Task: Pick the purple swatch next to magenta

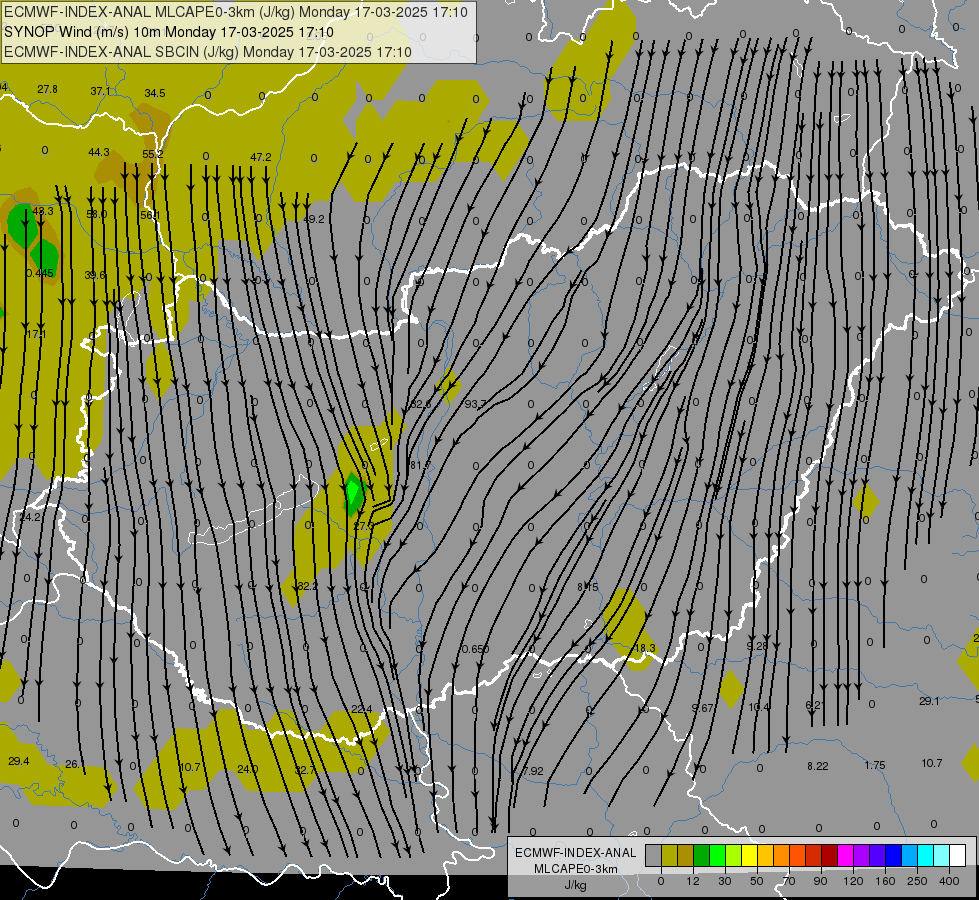Action: (x=862, y=855)
